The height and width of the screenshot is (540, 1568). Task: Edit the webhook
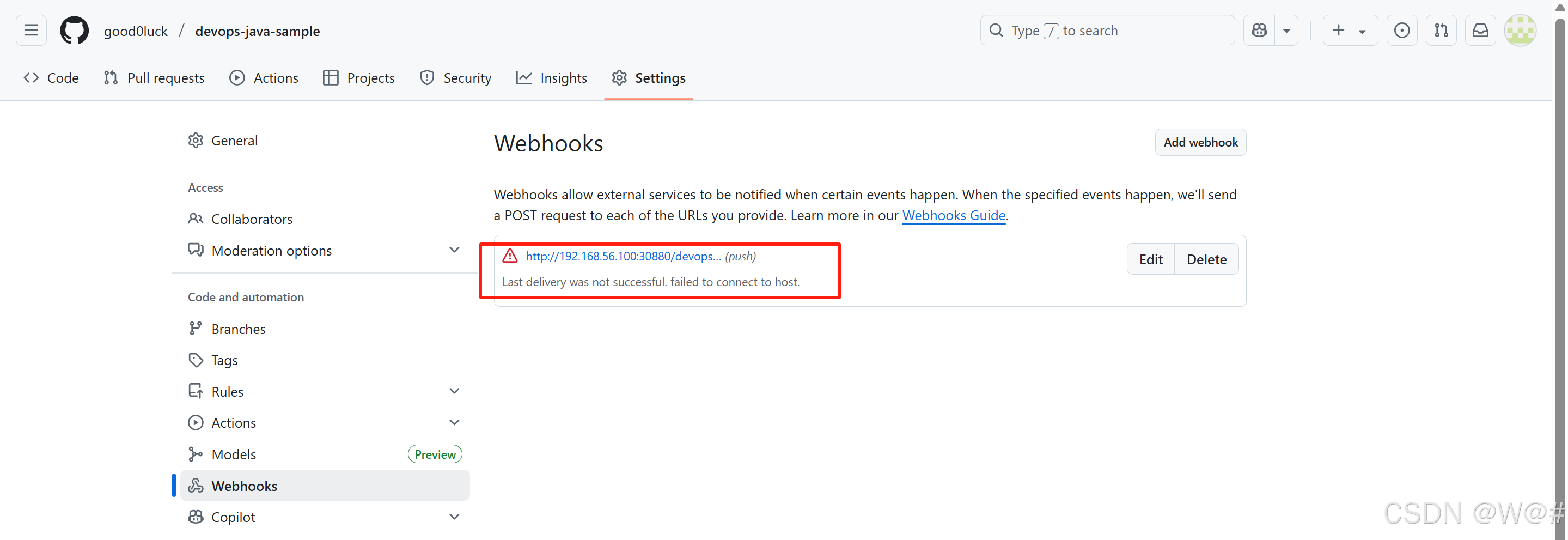(1150, 259)
